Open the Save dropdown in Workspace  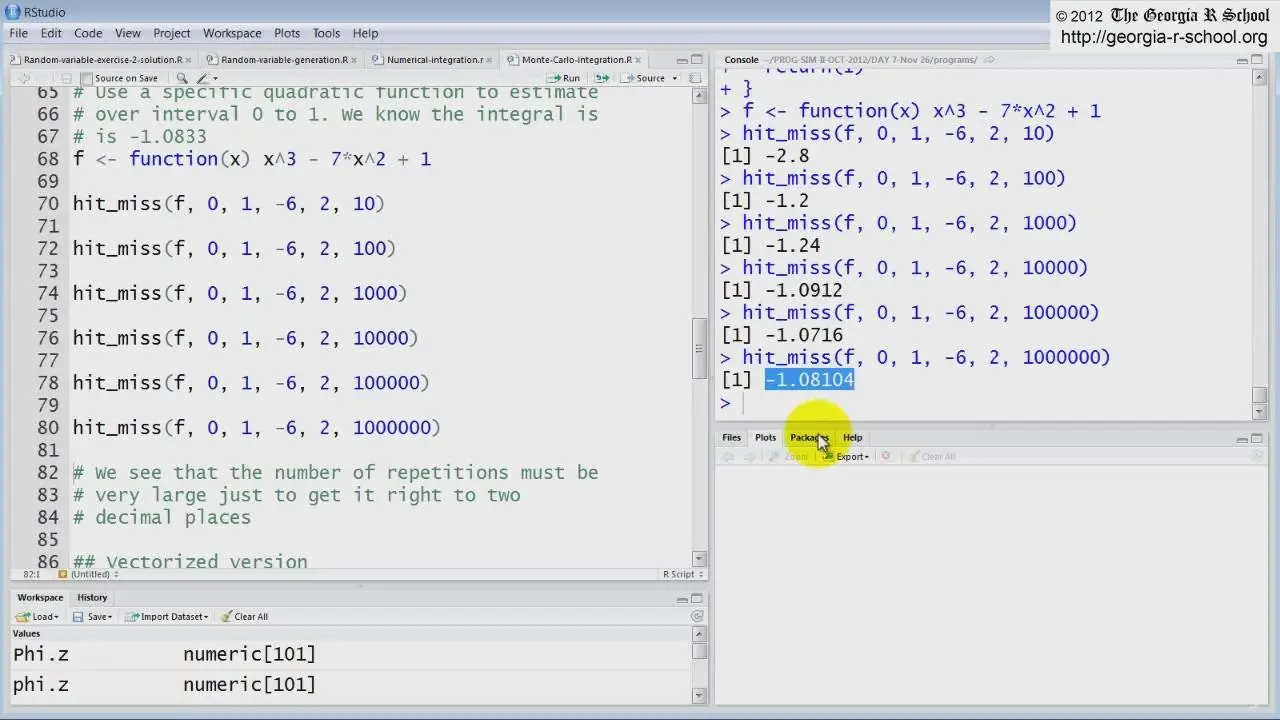[91, 616]
